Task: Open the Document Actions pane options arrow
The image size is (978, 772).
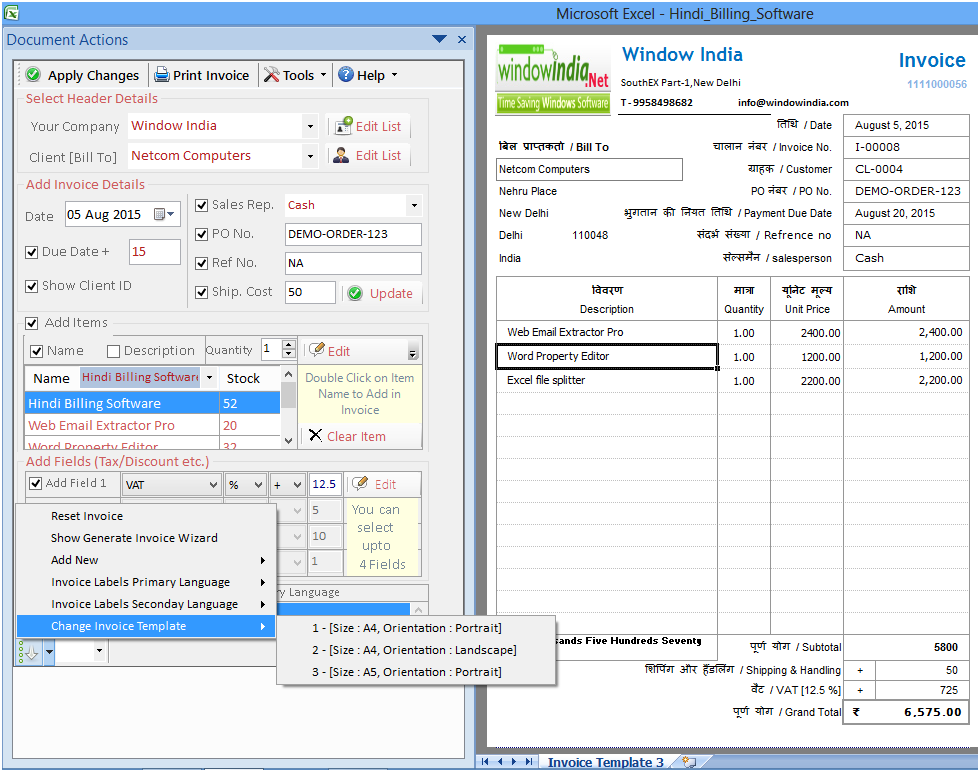Action: (x=439, y=39)
